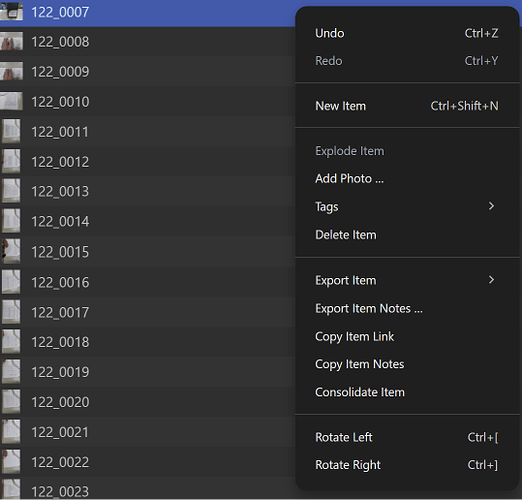Open the 122_0007 thumbnail image
Screen dimensions: 523x500
pos(11,11)
